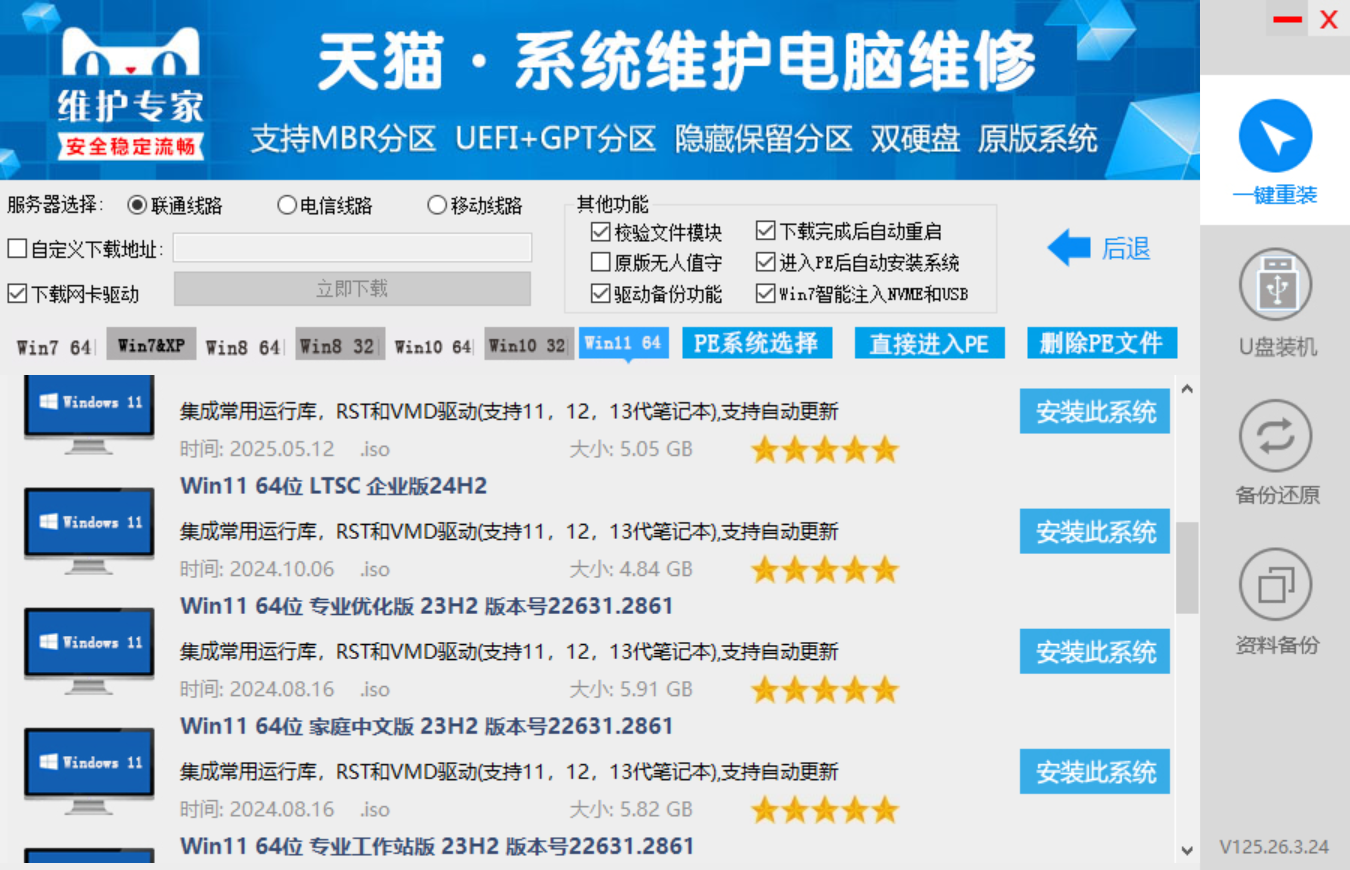1350x870 pixels.
Task: Enable the 自定义下载地址 checkbox
Action: click(17, 249)
